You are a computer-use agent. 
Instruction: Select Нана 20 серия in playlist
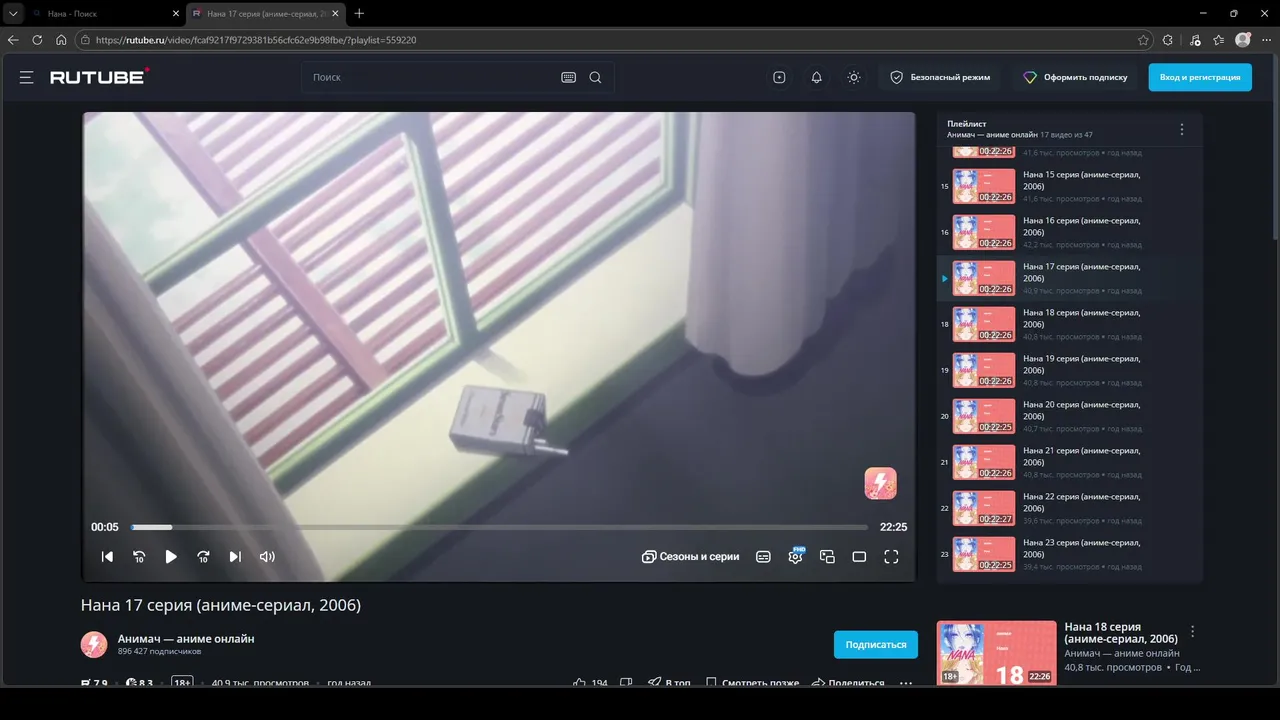[x=1069, y=416]
